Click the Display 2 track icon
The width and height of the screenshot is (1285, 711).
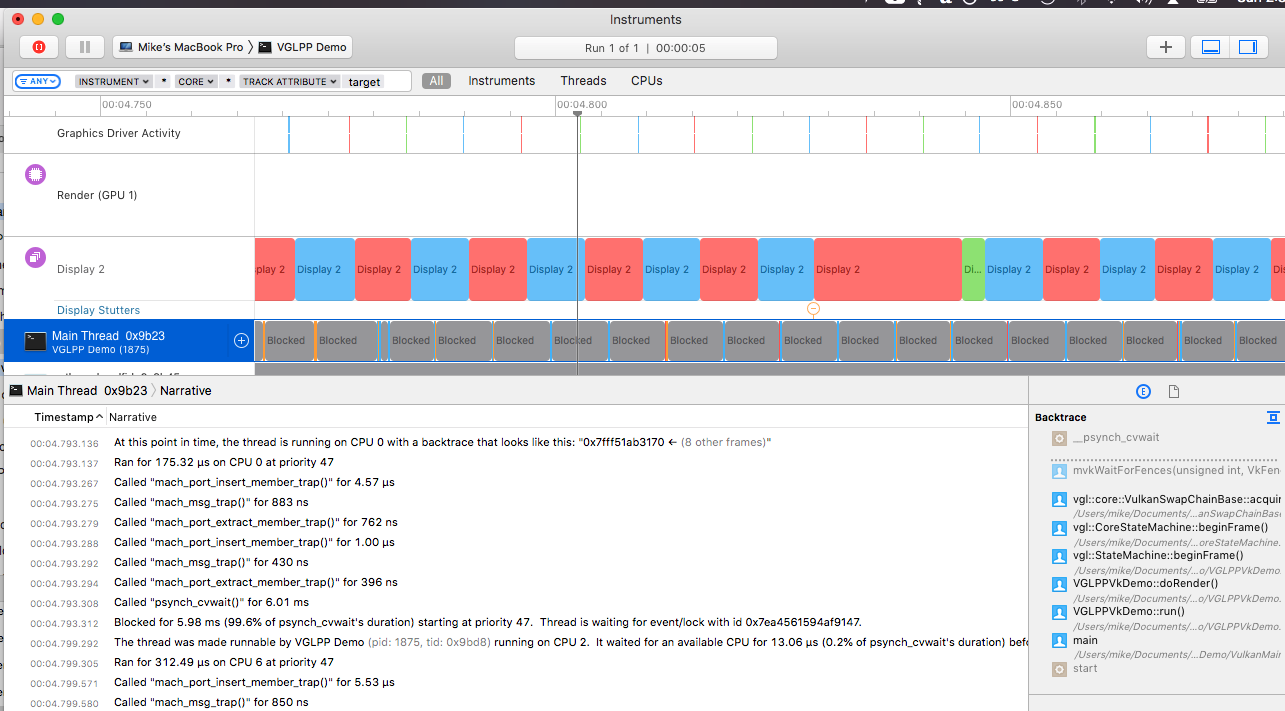pyautogui.click(x=35, y=258)
